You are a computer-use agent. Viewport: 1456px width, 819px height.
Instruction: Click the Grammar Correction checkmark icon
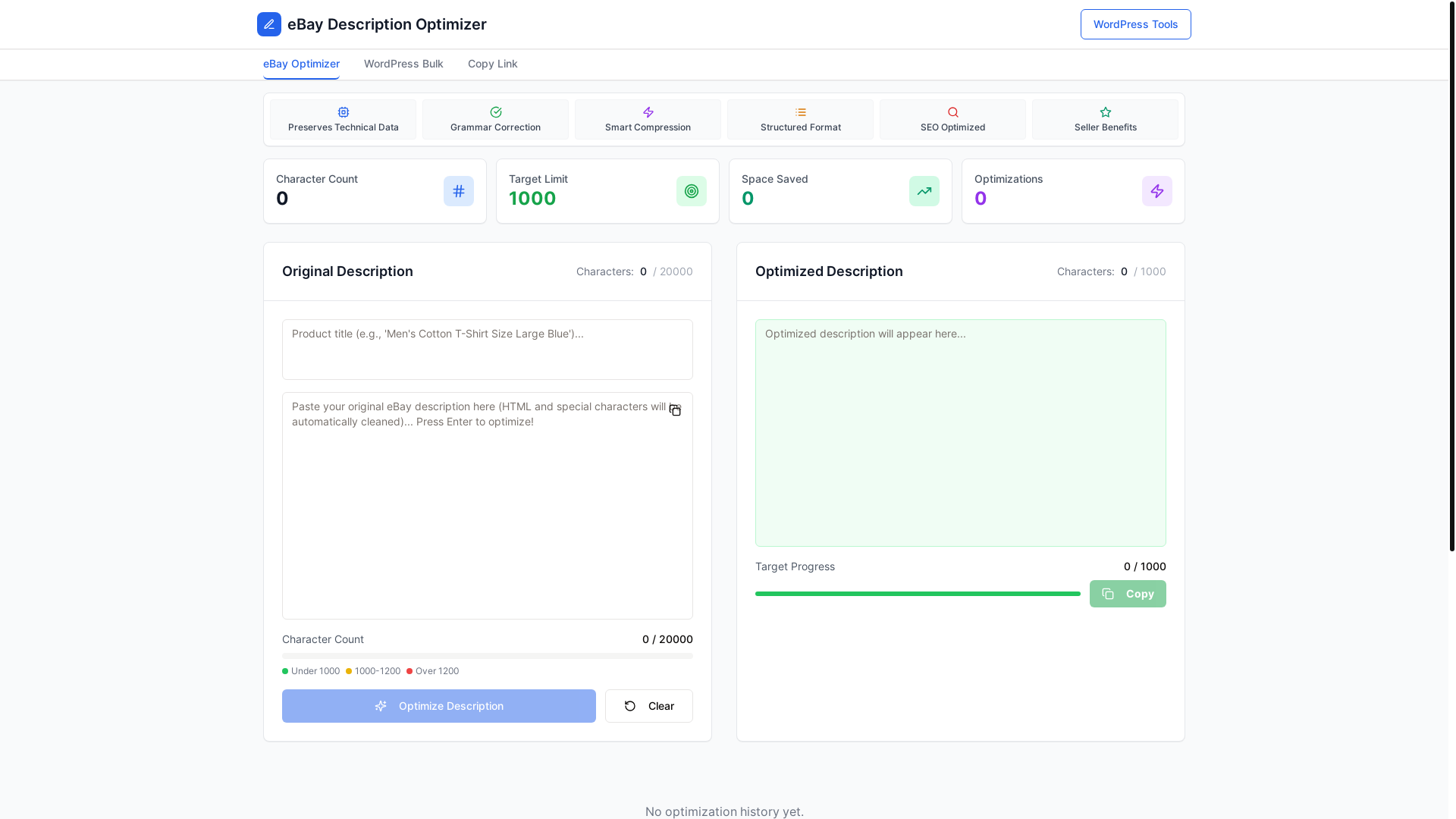click(x=496, y=112)
